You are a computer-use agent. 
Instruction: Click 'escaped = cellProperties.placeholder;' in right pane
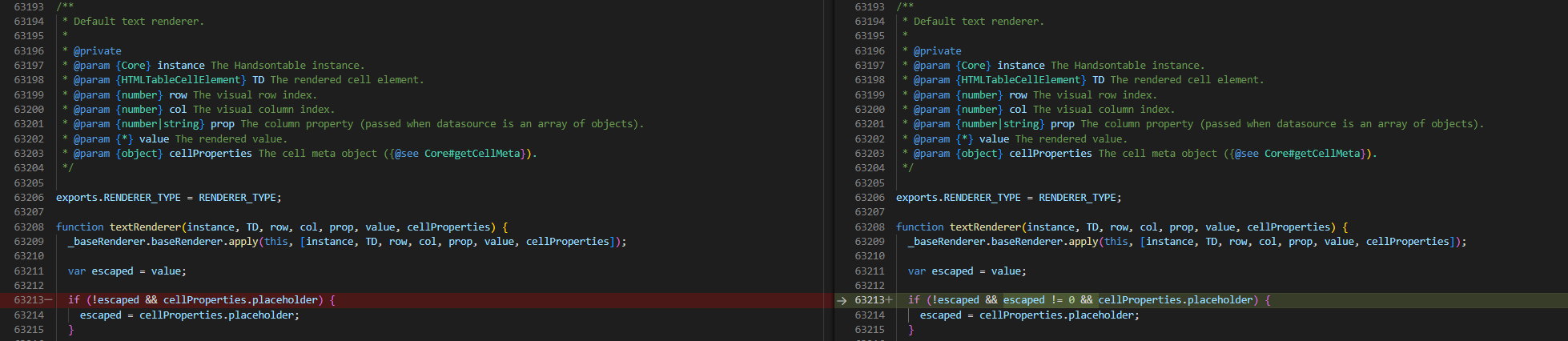point(1029,315)
